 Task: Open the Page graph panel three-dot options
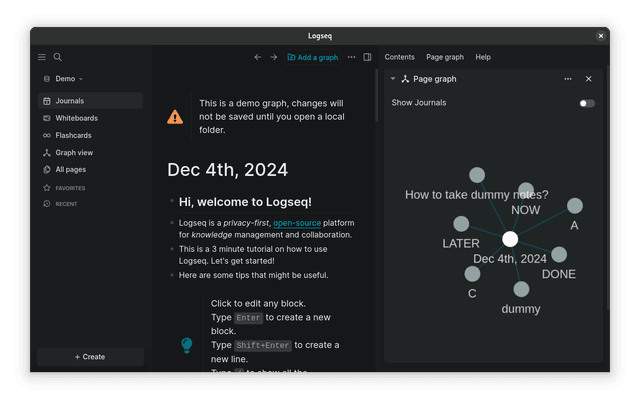(x=568, y=79)
